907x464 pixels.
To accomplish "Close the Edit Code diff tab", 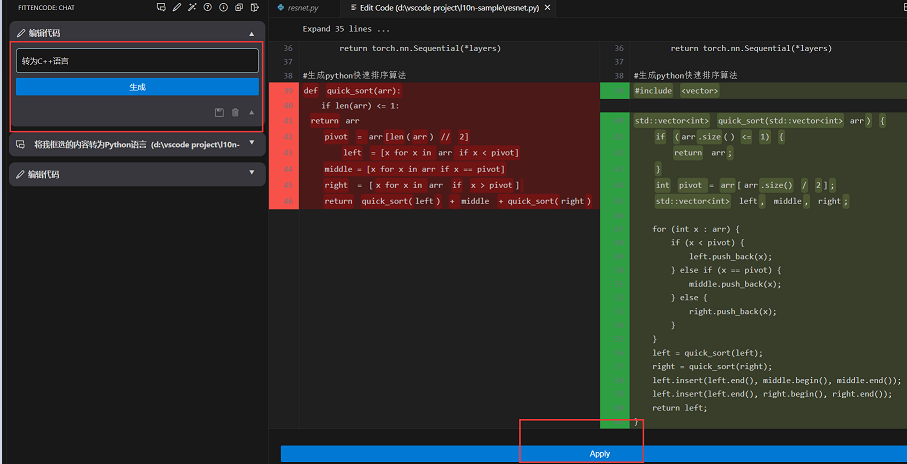I will click(x=548, y=8).
